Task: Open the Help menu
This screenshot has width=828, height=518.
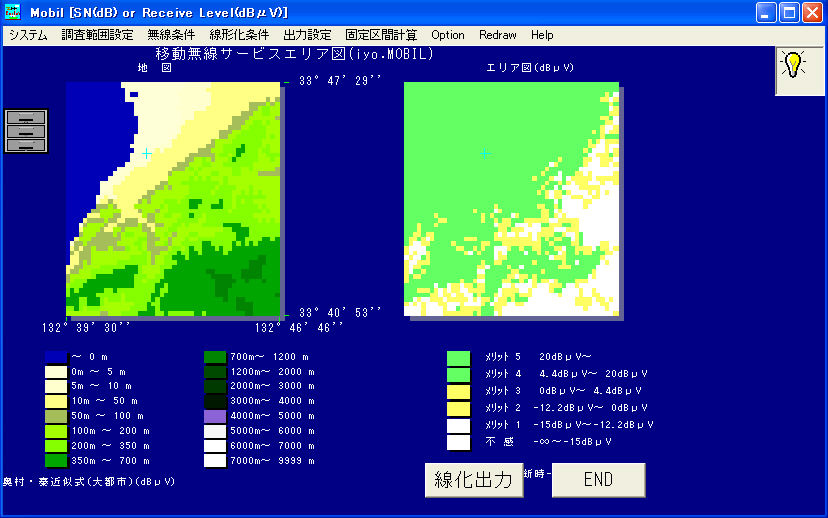Action: (x=542, y=35)
